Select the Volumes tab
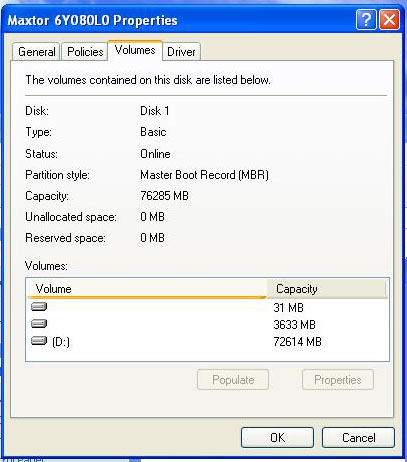Image resolution: width=407 pixels, height=462 pixels. [135, 50]
